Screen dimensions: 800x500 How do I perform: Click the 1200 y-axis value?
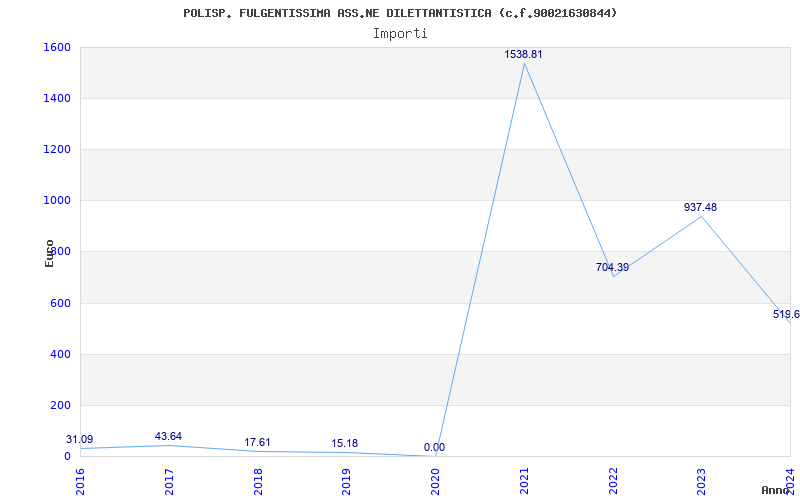click(x=57, y=149)
